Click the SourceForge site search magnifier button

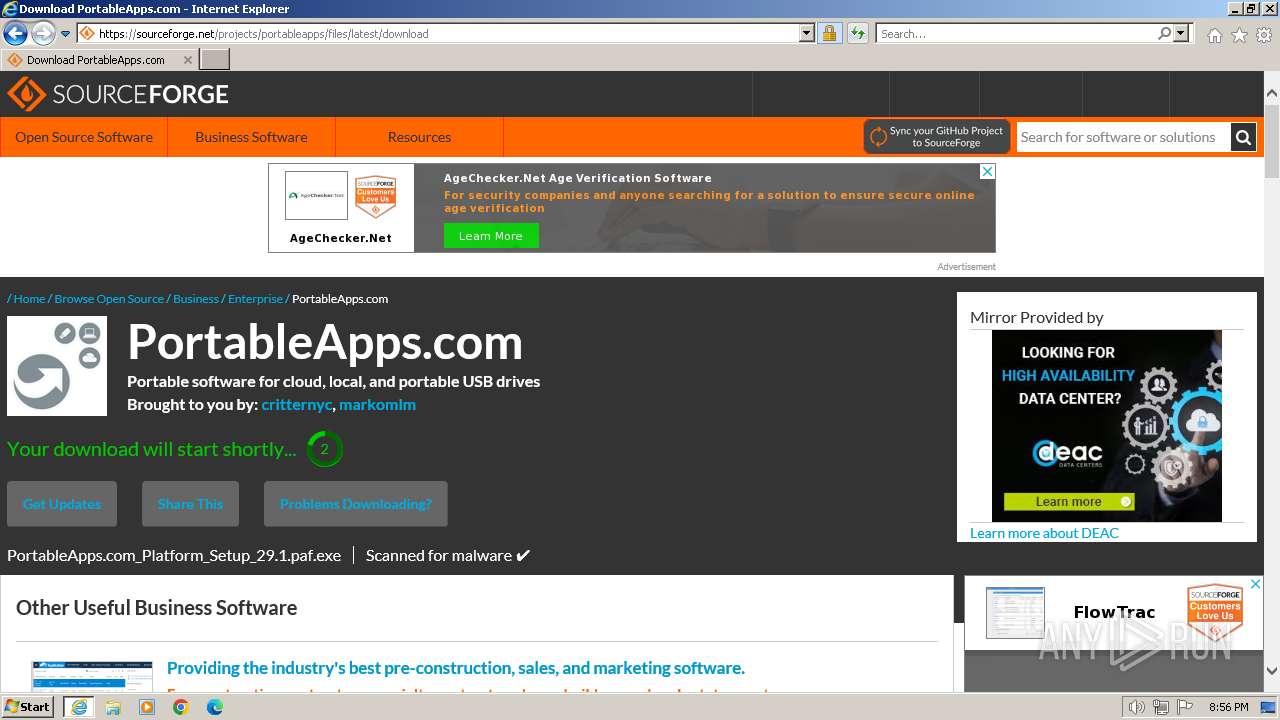click(1243, 137)
